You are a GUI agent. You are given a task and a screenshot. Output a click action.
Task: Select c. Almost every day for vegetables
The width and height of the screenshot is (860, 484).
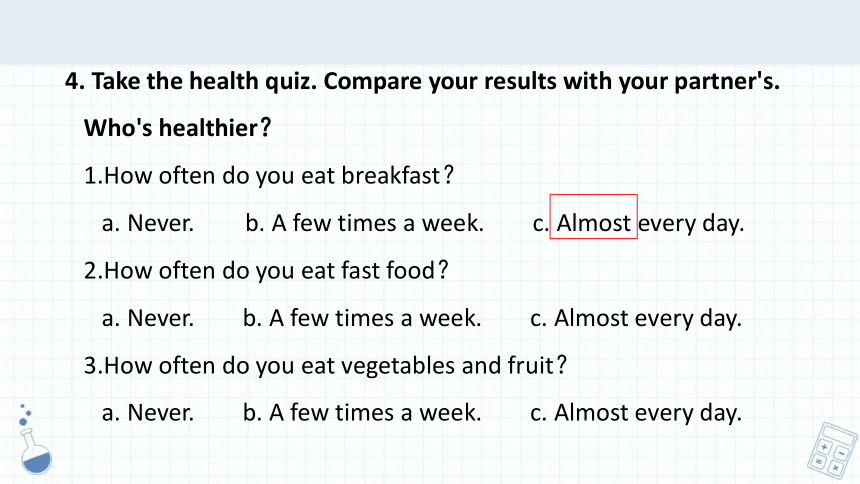[x=636, y=413]
